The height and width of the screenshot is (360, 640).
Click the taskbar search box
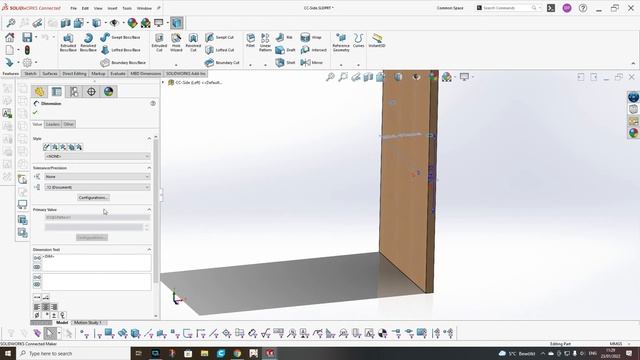point(73,353)
